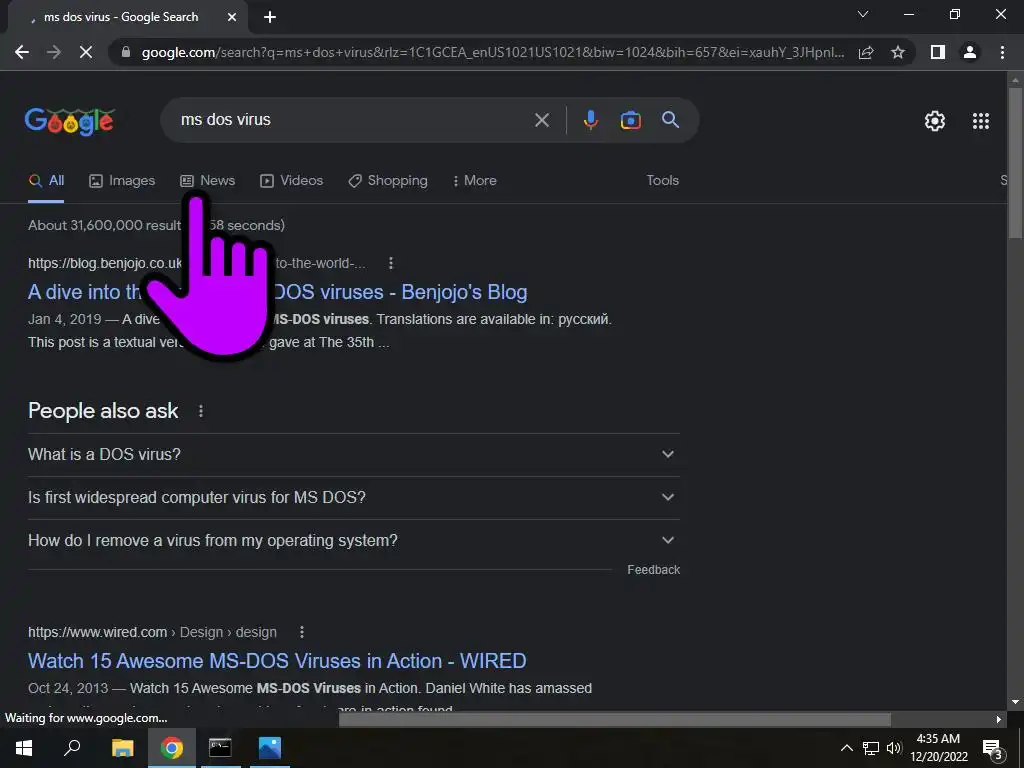Click the share page icon in address bar
The height and width of the screenshot is (768, 1024).
(866, 52)
